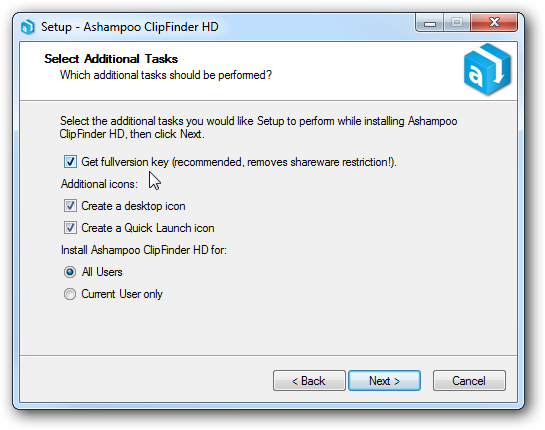
Task: Click the Create a Quick Launch icon label
Action: (148, 228)
